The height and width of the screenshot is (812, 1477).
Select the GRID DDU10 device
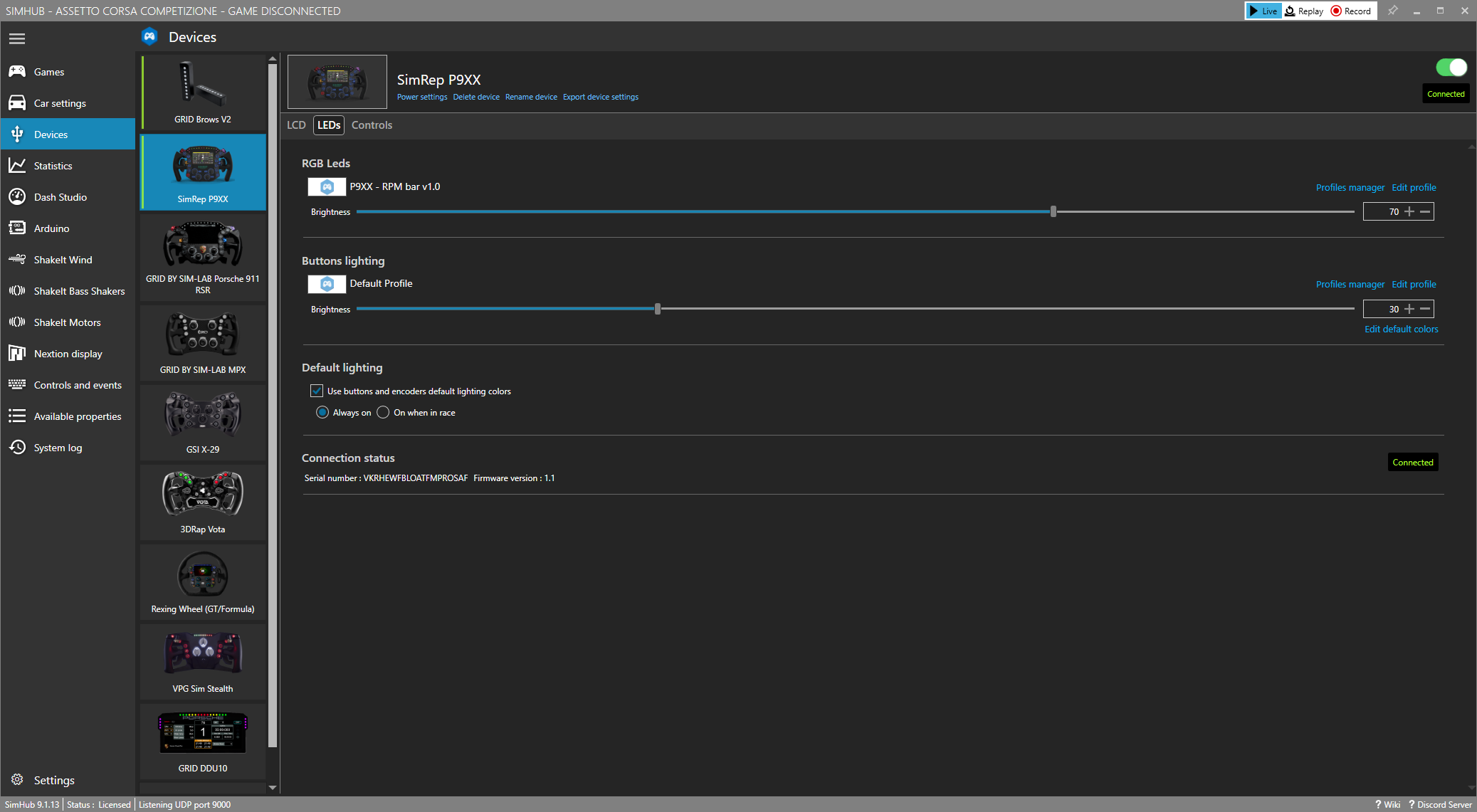click(x=203, y=742)
